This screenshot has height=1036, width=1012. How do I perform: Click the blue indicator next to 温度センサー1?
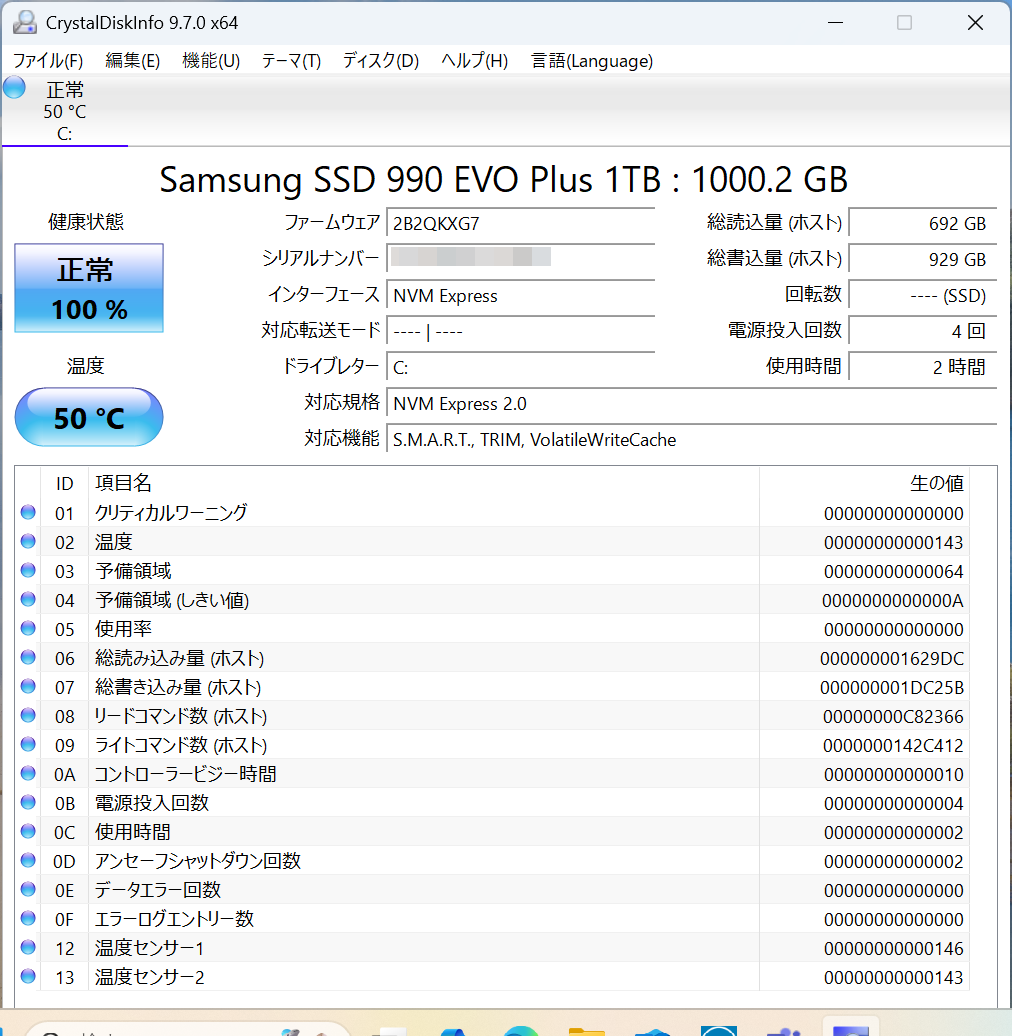coord(29,948)
